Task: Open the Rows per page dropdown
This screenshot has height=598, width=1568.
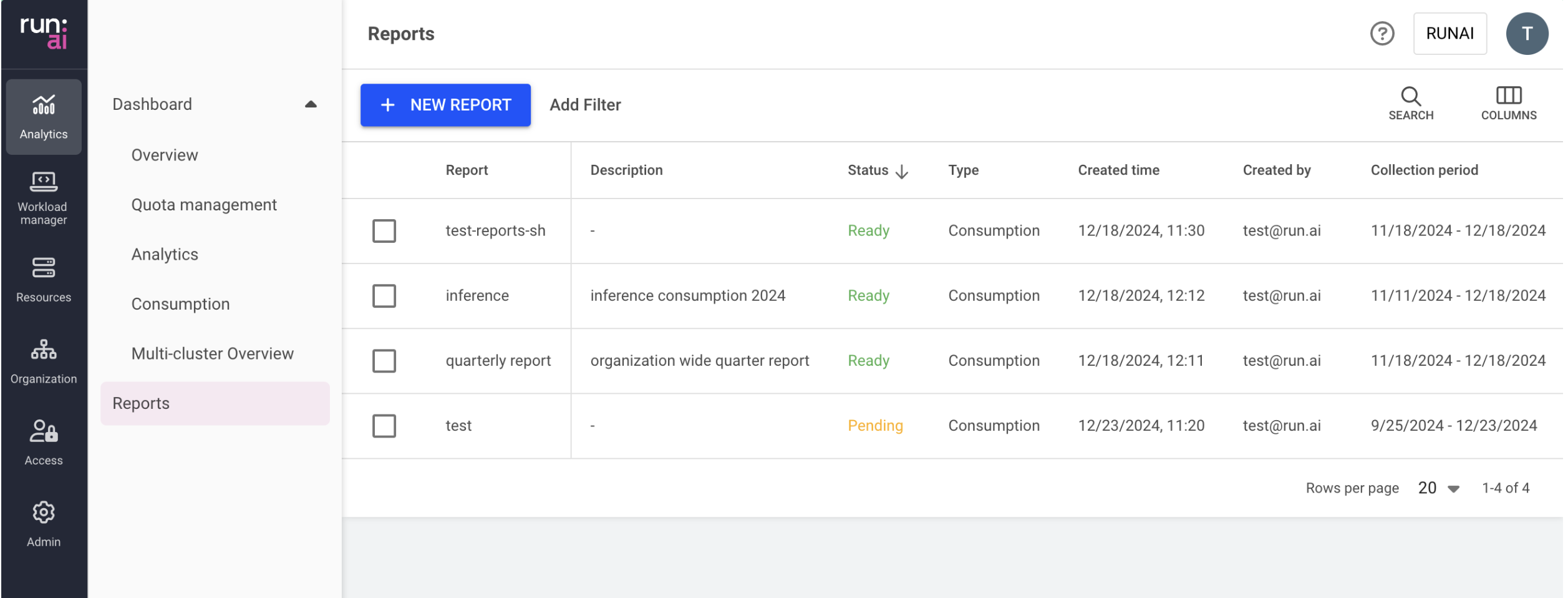Action: [1438, 488]
